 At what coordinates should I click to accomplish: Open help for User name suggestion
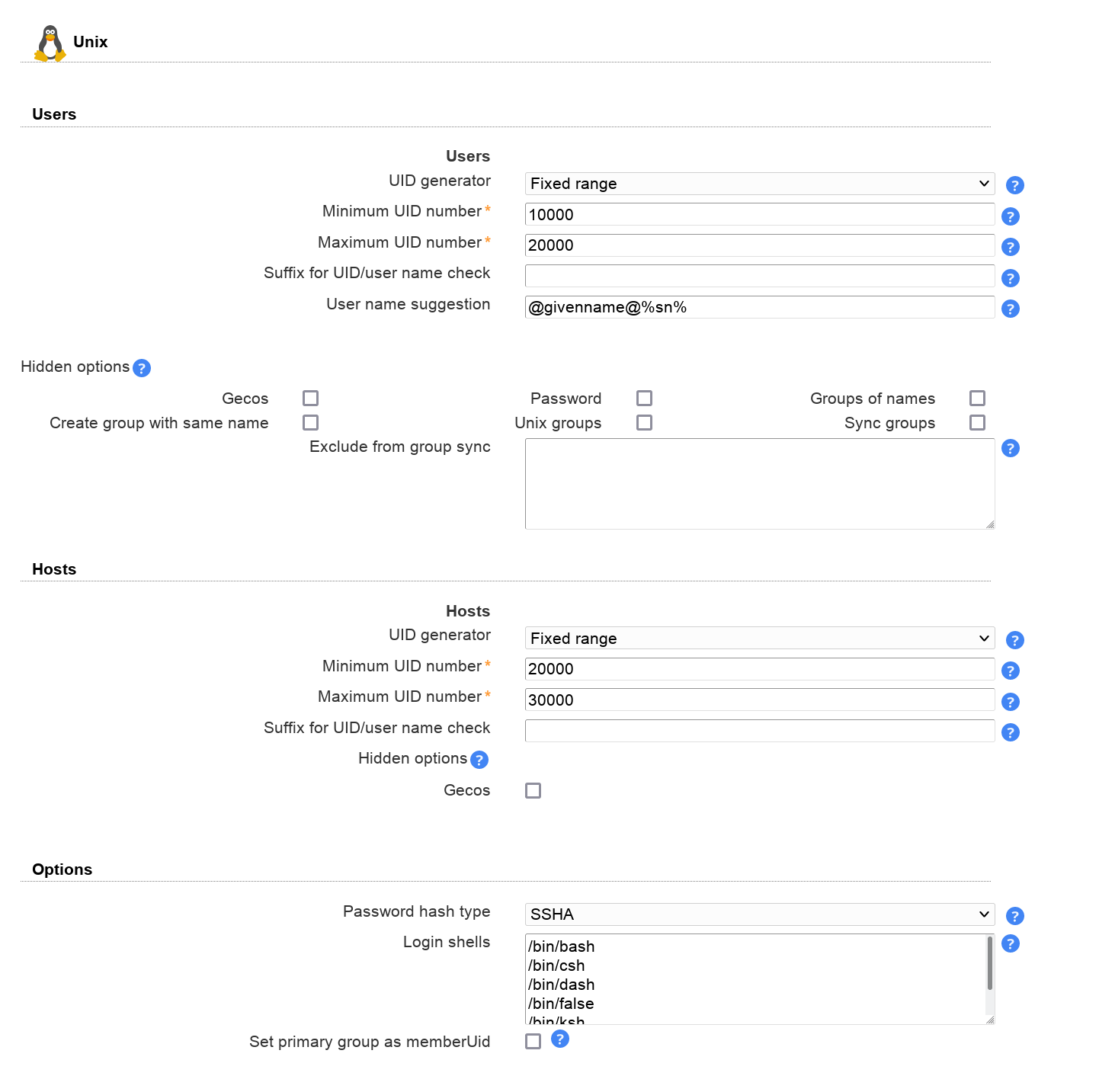[1010, 309]
